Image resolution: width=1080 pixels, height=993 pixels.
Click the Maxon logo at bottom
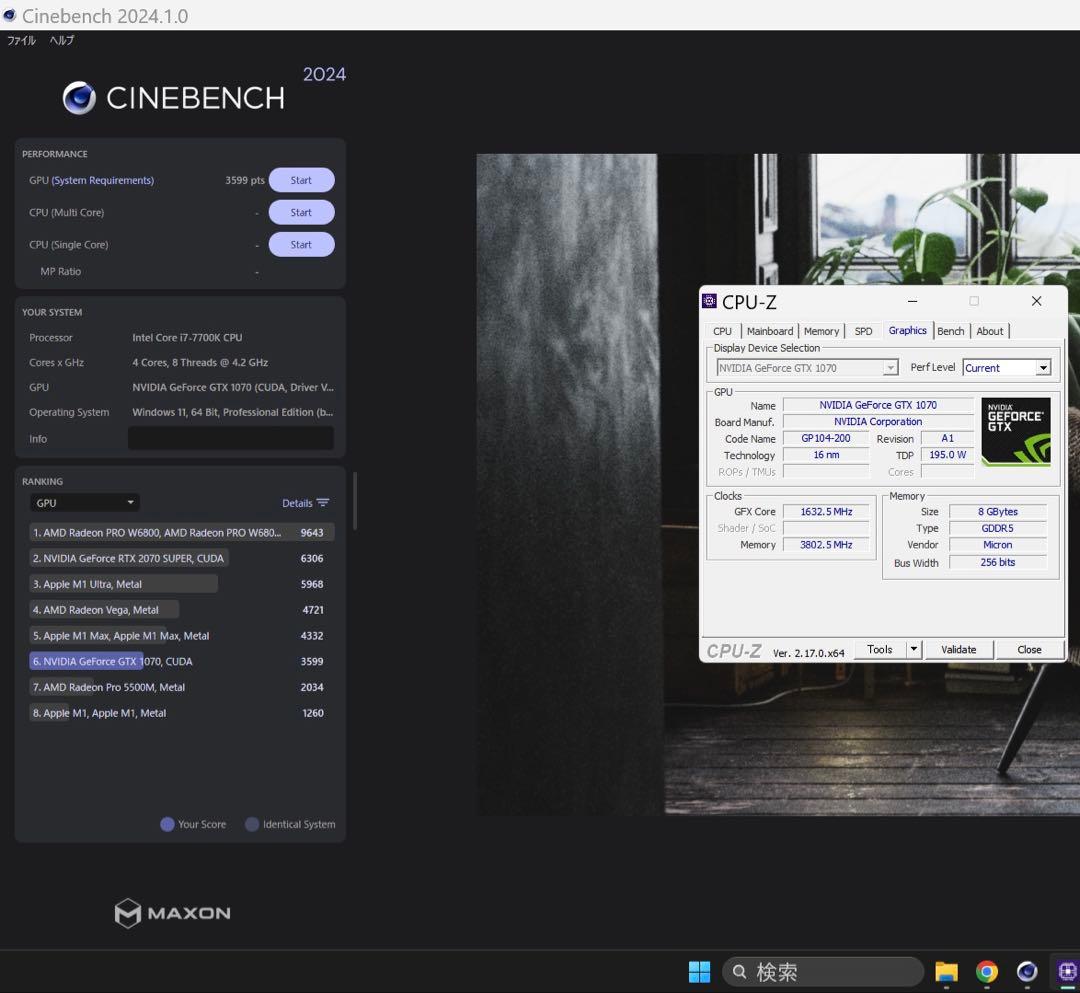(x=172, y=913)
